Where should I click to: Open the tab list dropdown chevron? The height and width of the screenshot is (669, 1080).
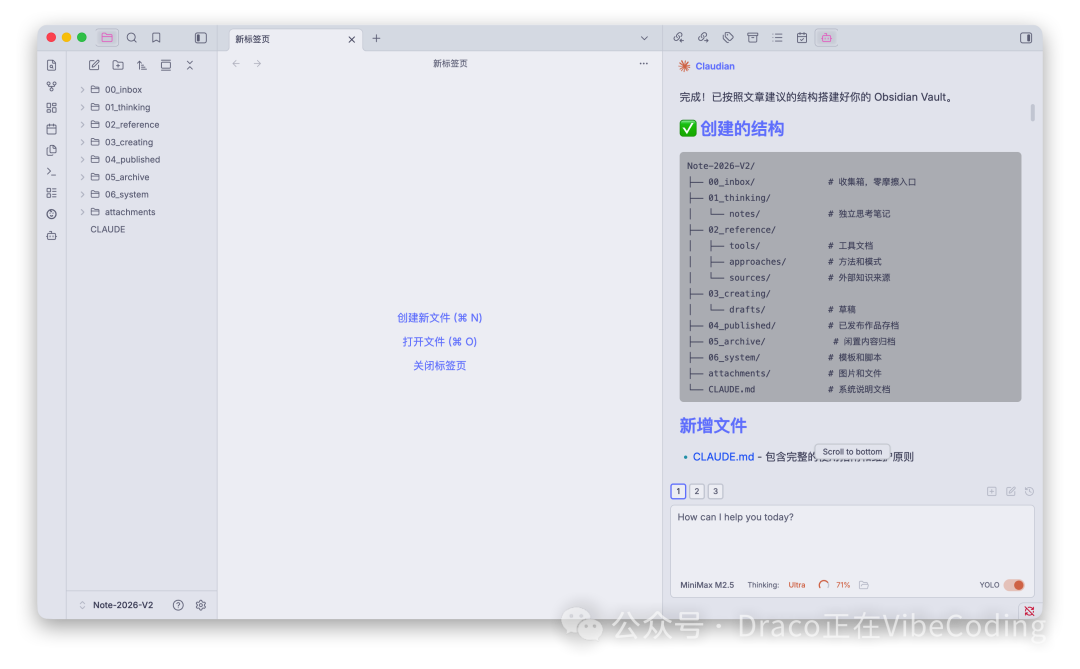(645, 37)
